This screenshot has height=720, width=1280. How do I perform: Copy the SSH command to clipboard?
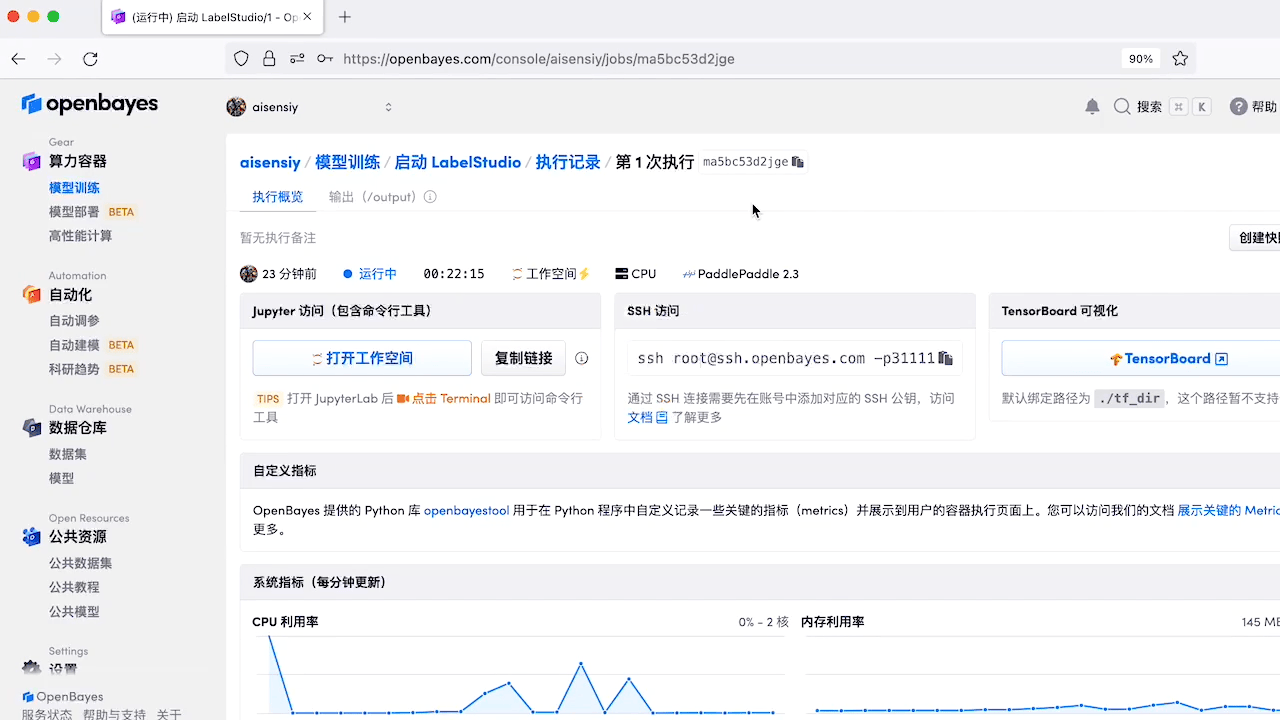945,358
